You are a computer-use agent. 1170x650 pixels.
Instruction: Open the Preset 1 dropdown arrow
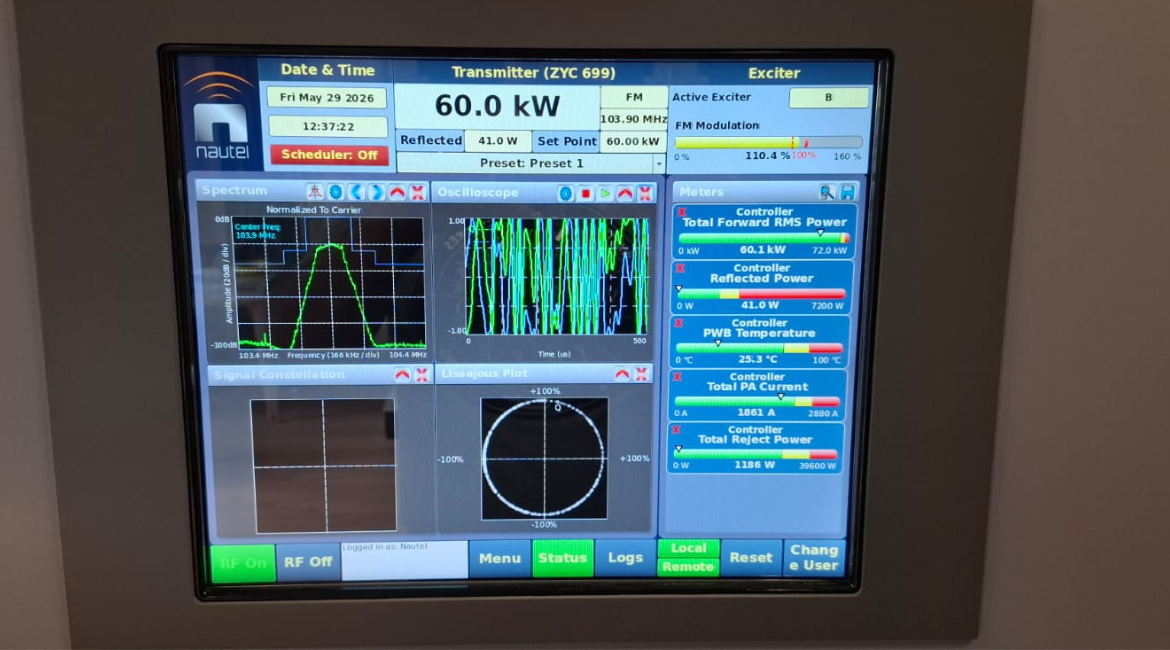659,163
